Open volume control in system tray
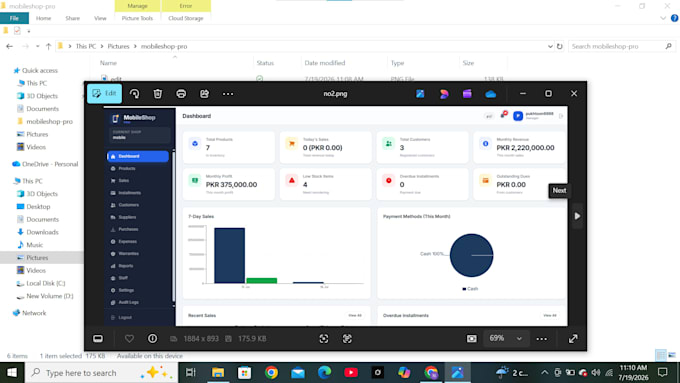This screenshot has width=680, height=383. tap(596, 373)
